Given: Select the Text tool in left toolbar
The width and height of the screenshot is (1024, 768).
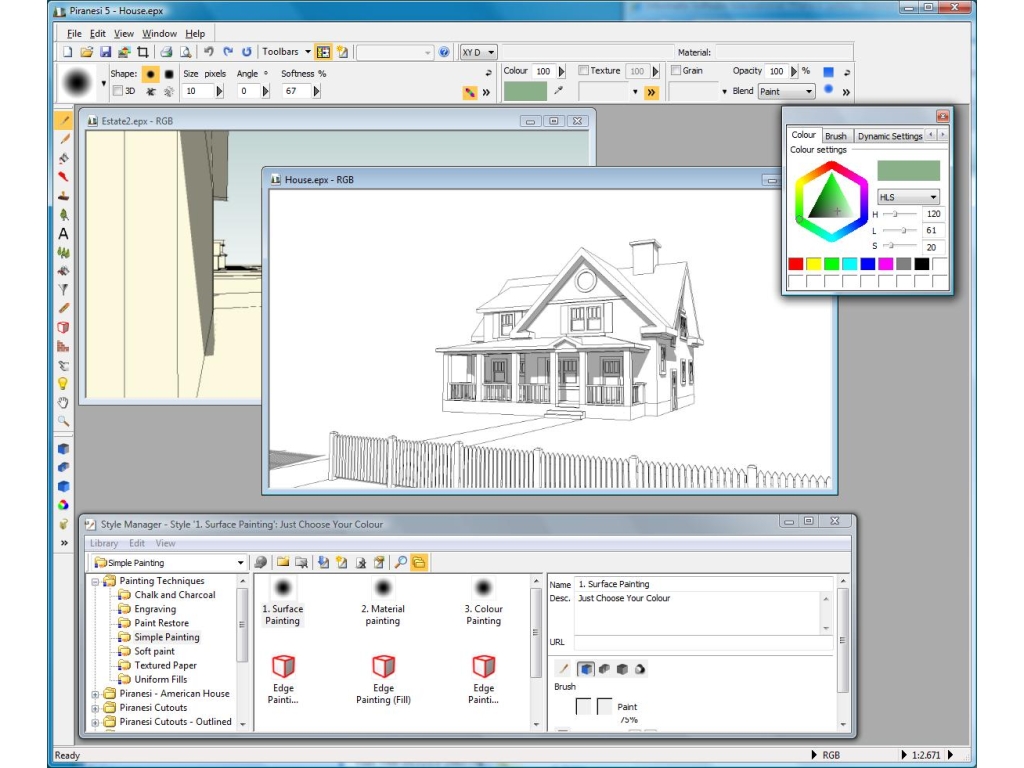Looking at the screenshot, I should [63, 234].
